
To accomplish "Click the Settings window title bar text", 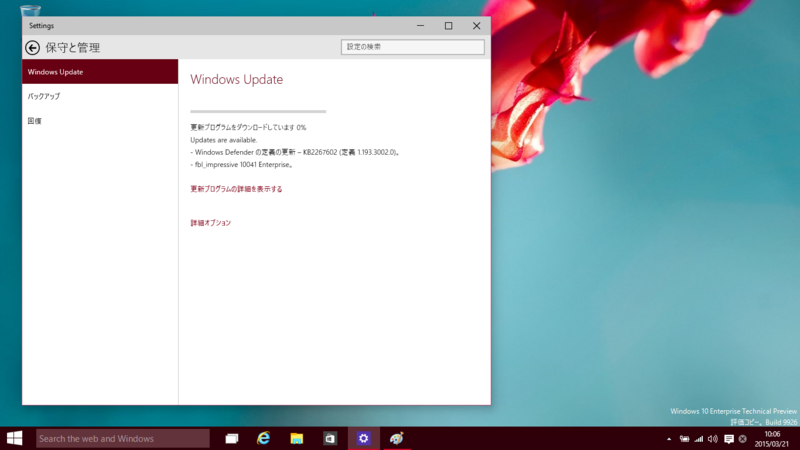I will [41, 26].
